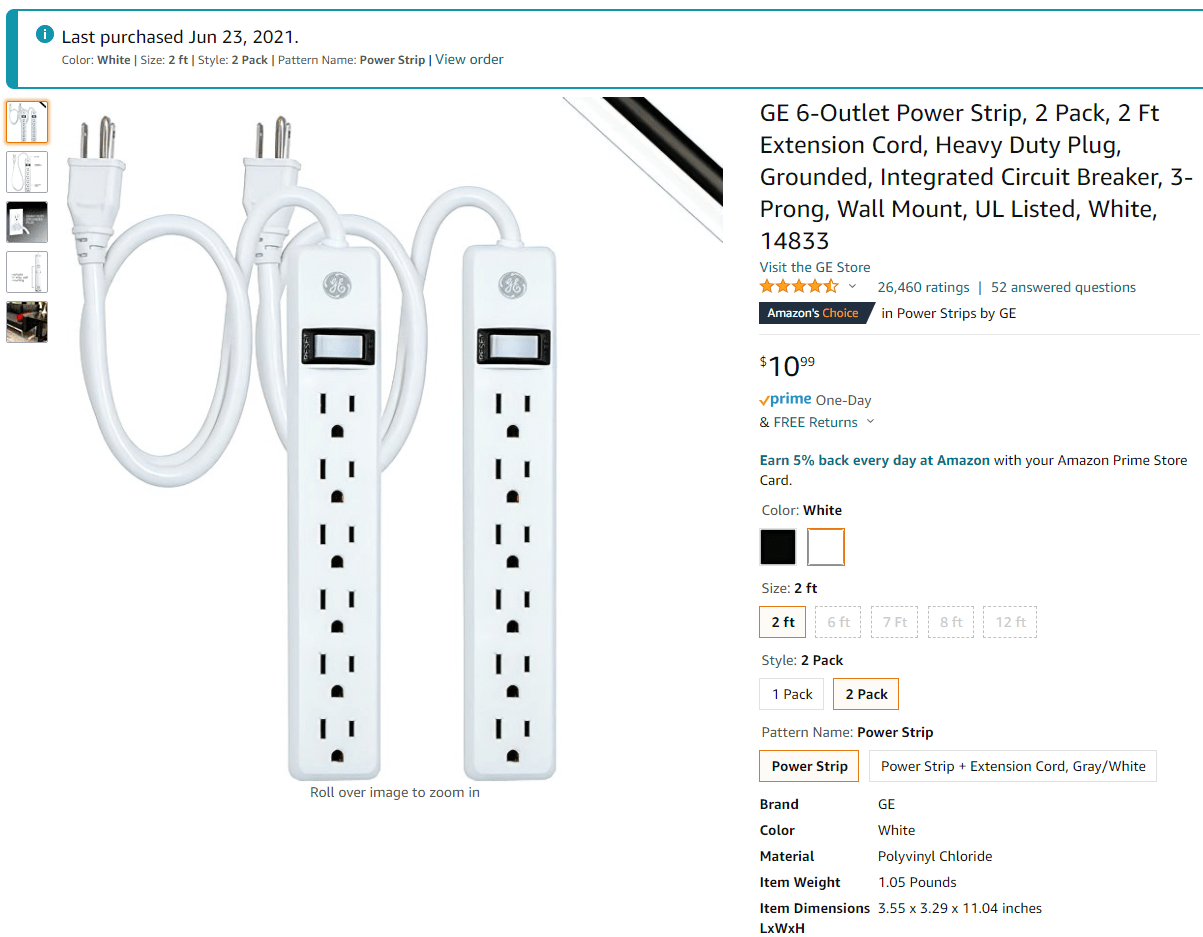
Task: Open the 52 answered questions link
Action: point(1063,287)
